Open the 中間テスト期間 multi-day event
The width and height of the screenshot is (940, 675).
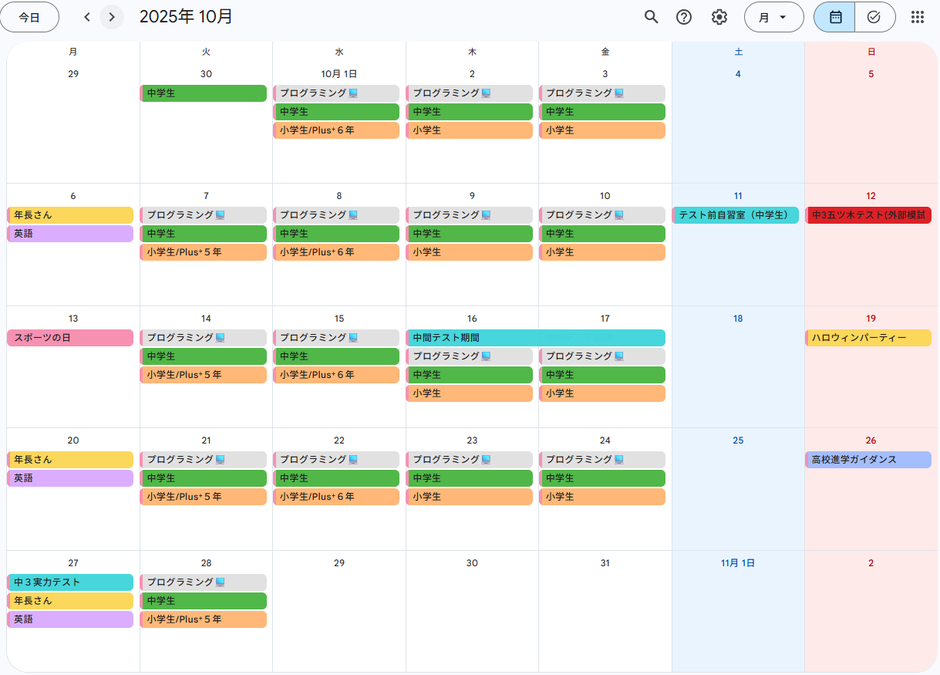[535, 338]
